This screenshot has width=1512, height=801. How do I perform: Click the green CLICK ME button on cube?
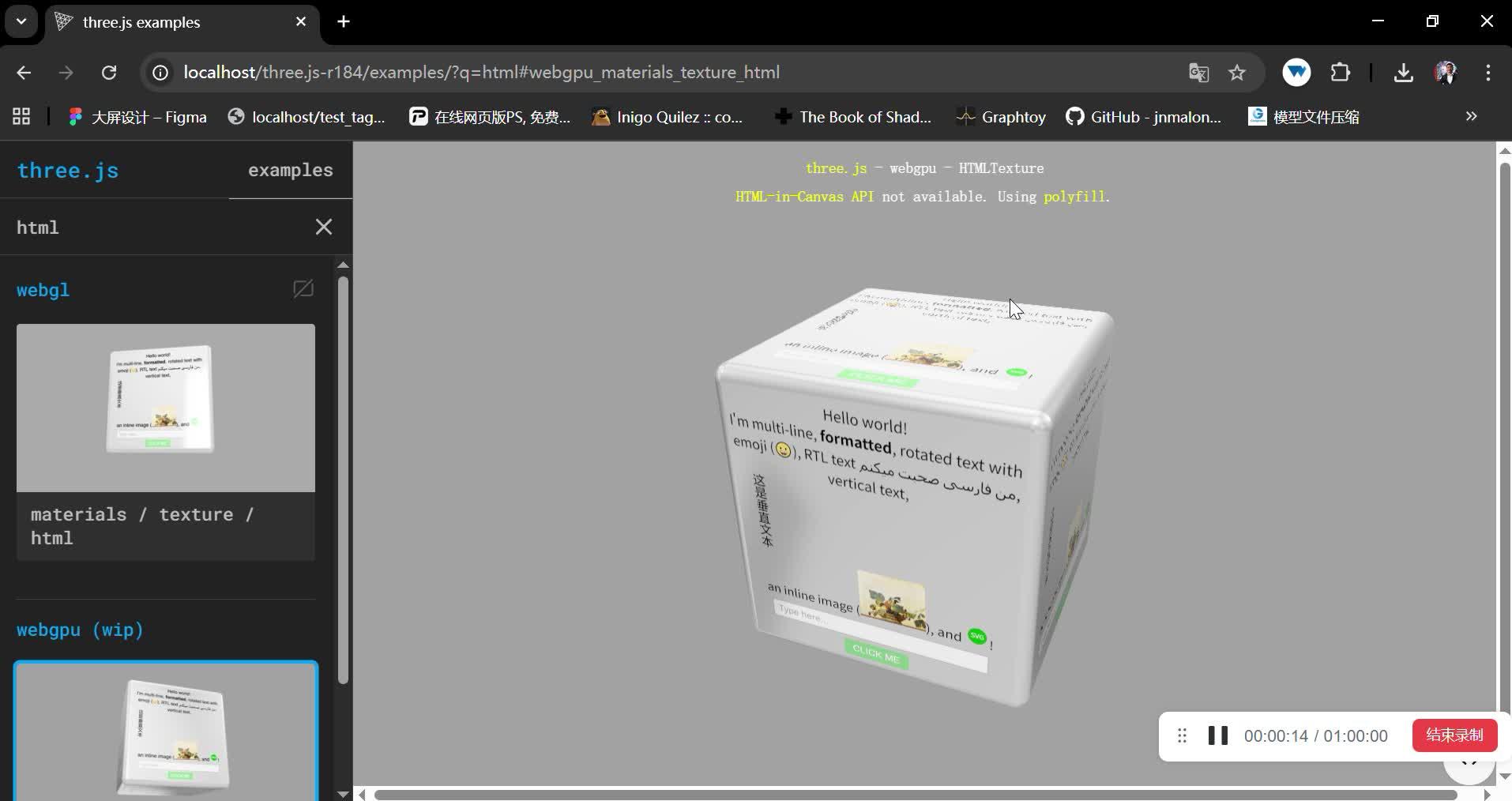(x=876, y=655)
